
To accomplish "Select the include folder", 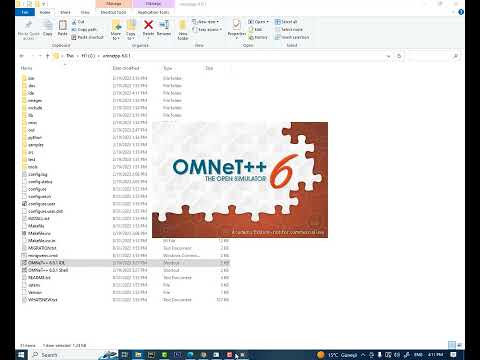I will tap(35, 108).
